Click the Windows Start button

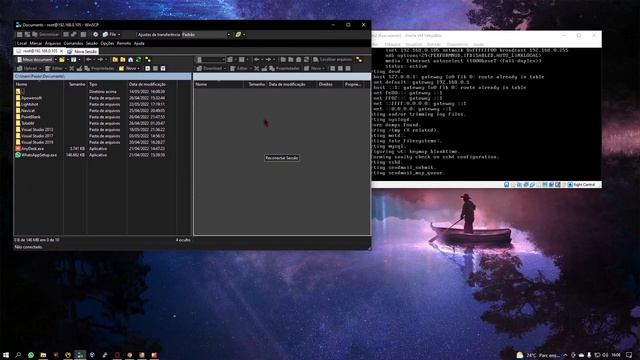(6, 355)
